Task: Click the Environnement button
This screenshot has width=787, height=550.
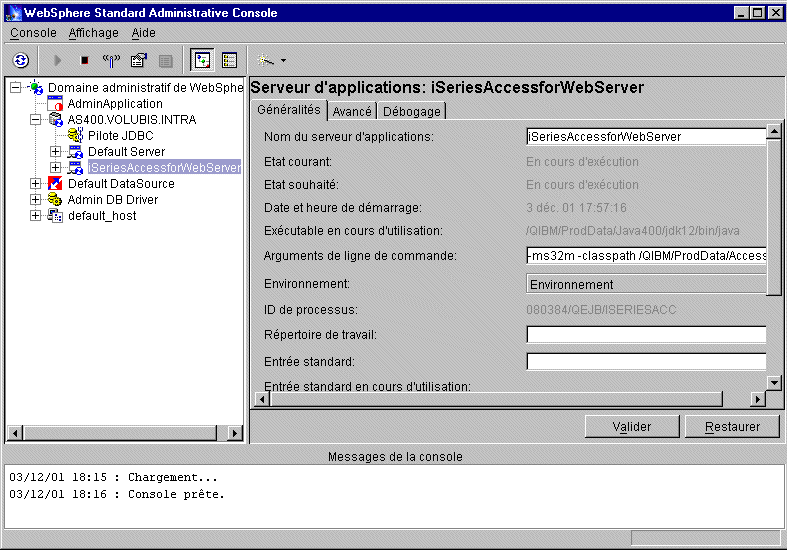Action: 646,284
